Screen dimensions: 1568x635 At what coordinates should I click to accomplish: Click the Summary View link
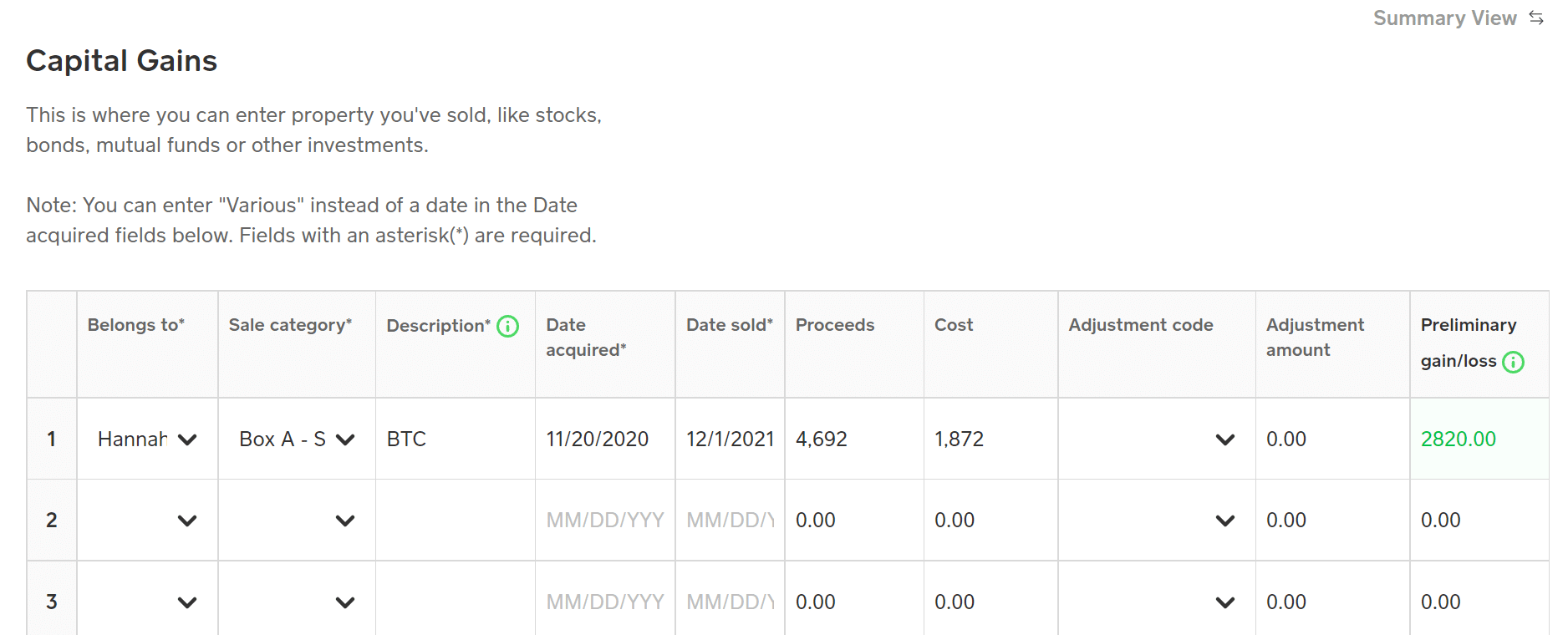click(x=1445, y=17)
